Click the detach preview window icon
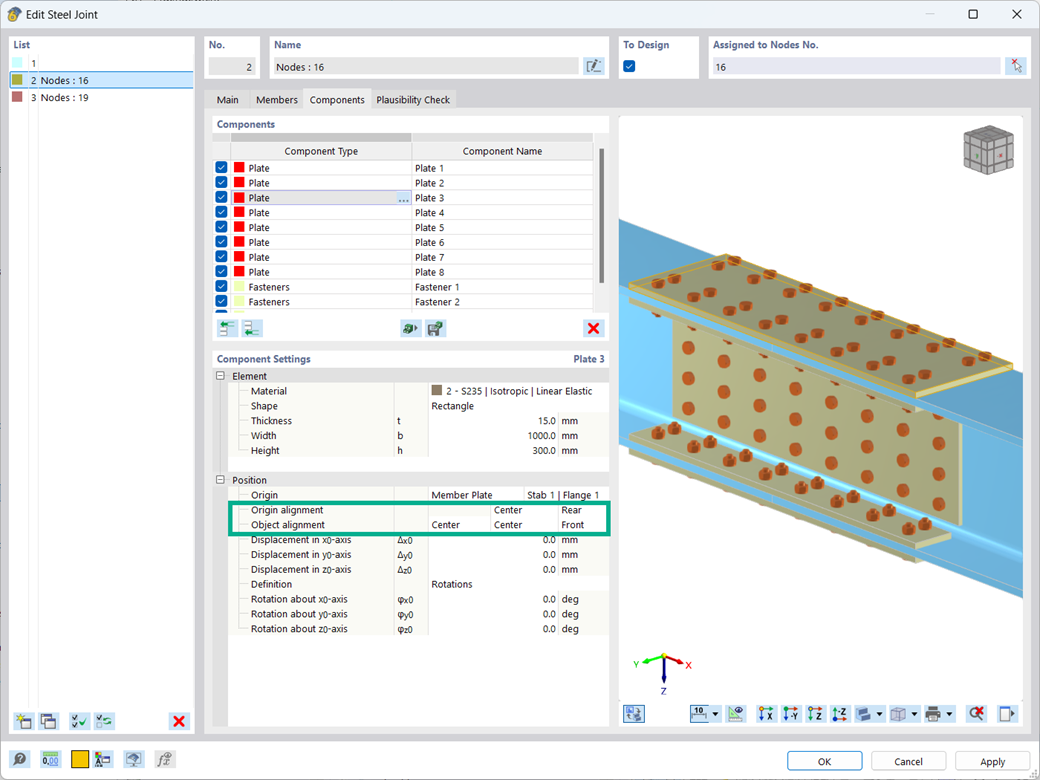 [1007, 714]
